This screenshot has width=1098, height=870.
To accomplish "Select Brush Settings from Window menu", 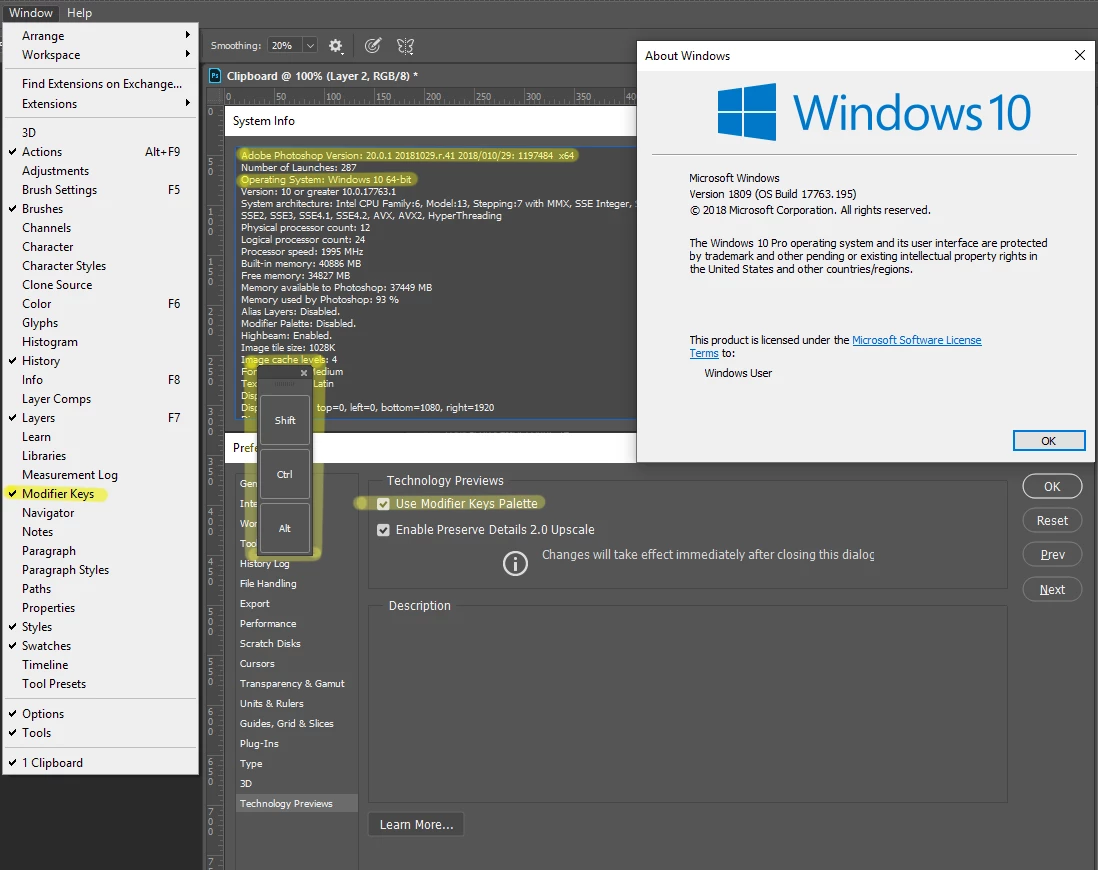I will (x=101, y=190).
